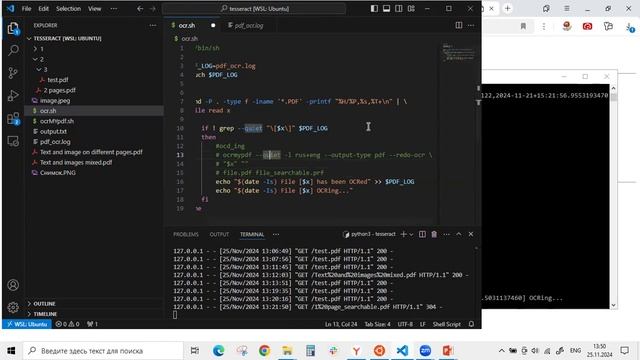Click the UTF-8 encoding in status bar

[405, 324]
